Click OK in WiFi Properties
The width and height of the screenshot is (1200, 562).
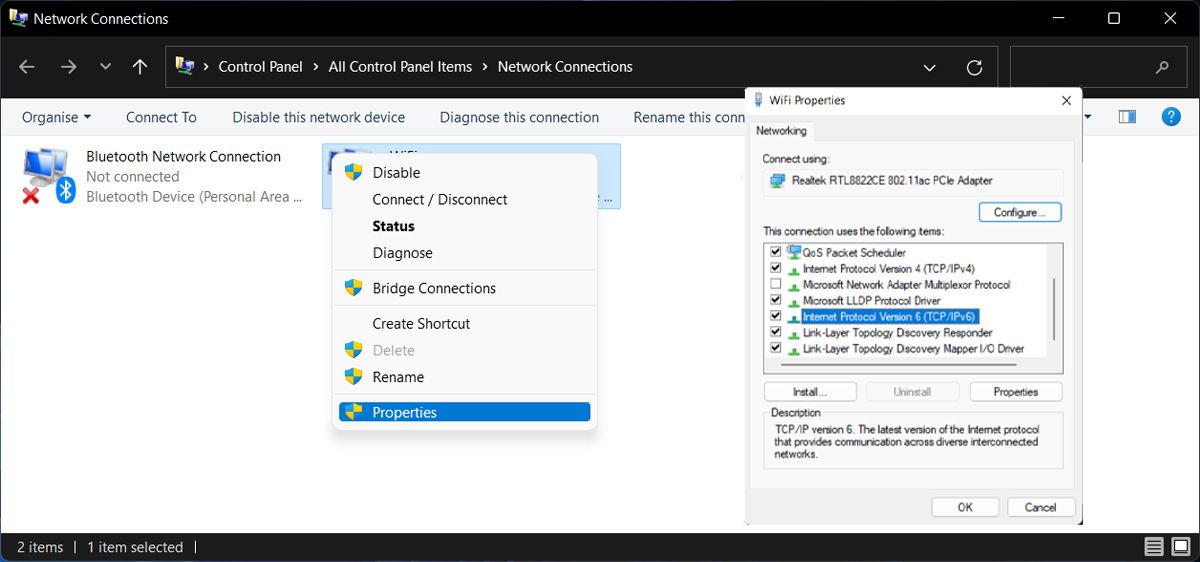pos(965,507)
